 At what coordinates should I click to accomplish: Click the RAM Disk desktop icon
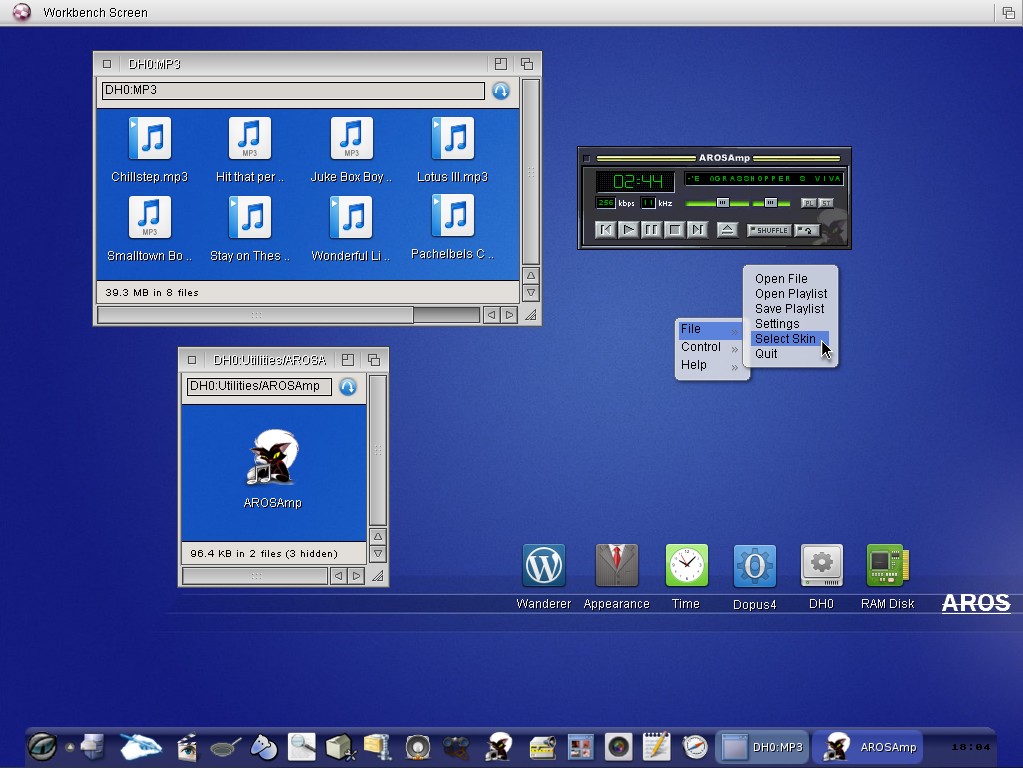coord(887,567)
